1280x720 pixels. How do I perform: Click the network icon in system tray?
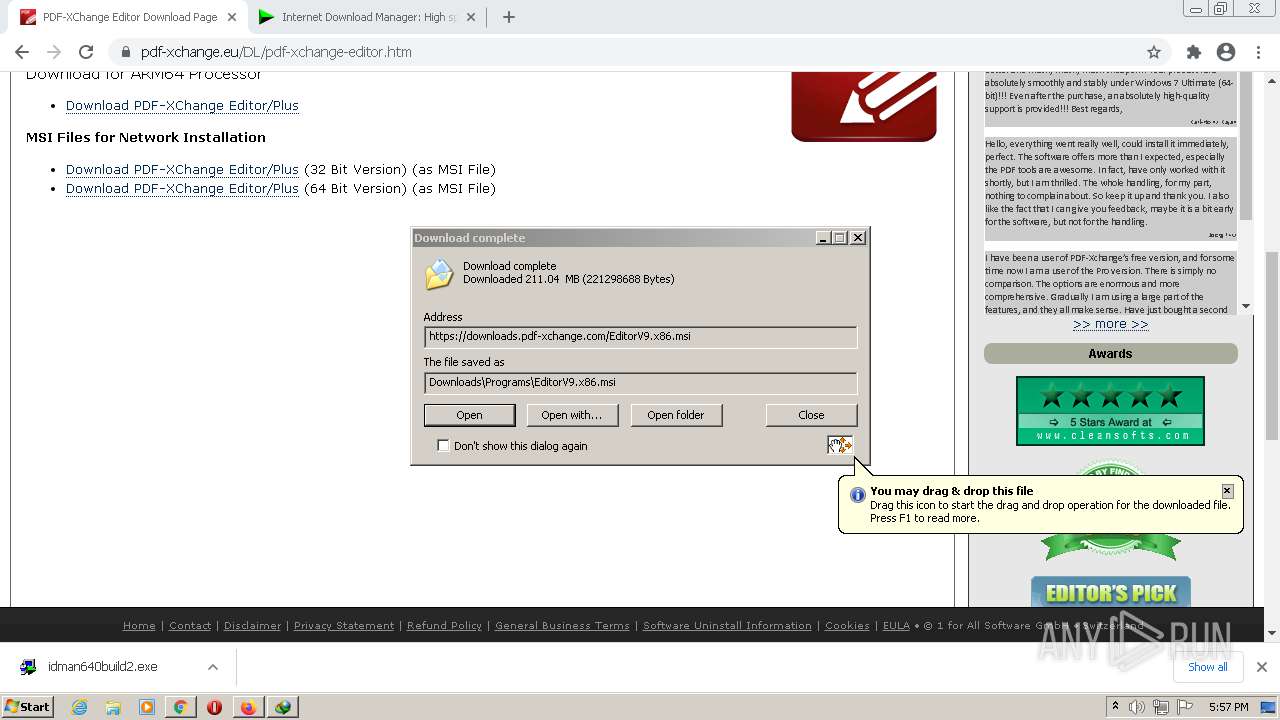1161,707
